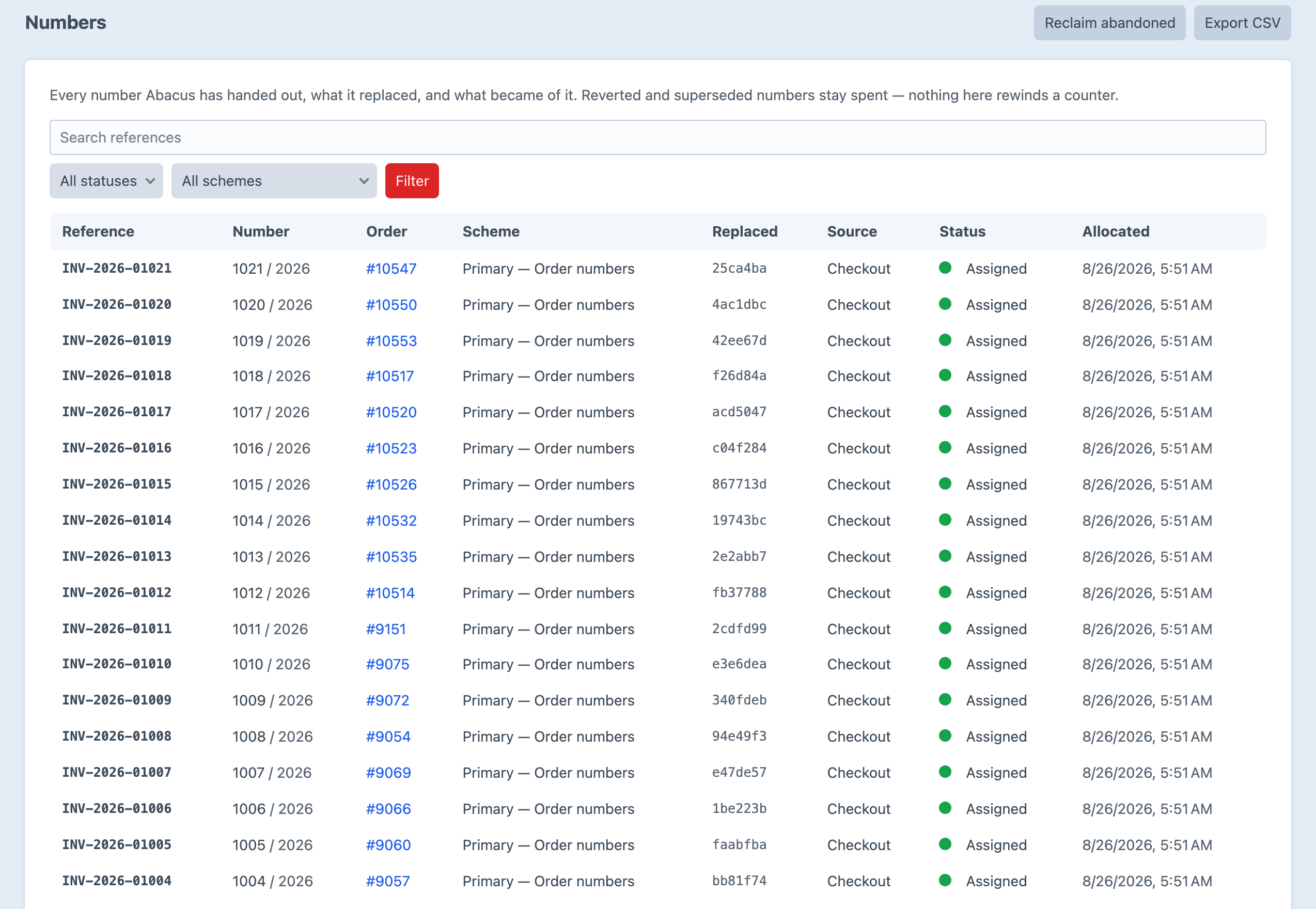Follow the #10553 order link
The image size is (1316, 909).
tap(391, 341)
